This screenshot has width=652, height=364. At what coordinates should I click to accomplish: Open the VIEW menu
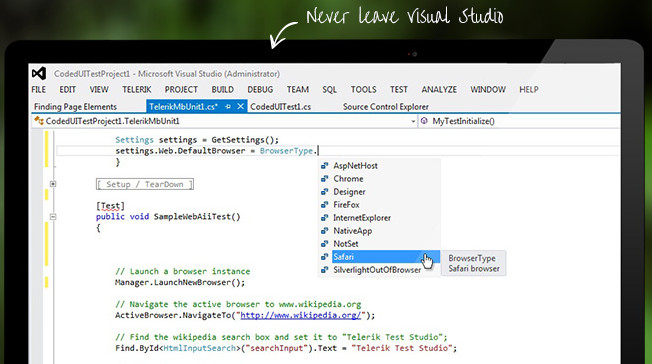tap(99, 89)
